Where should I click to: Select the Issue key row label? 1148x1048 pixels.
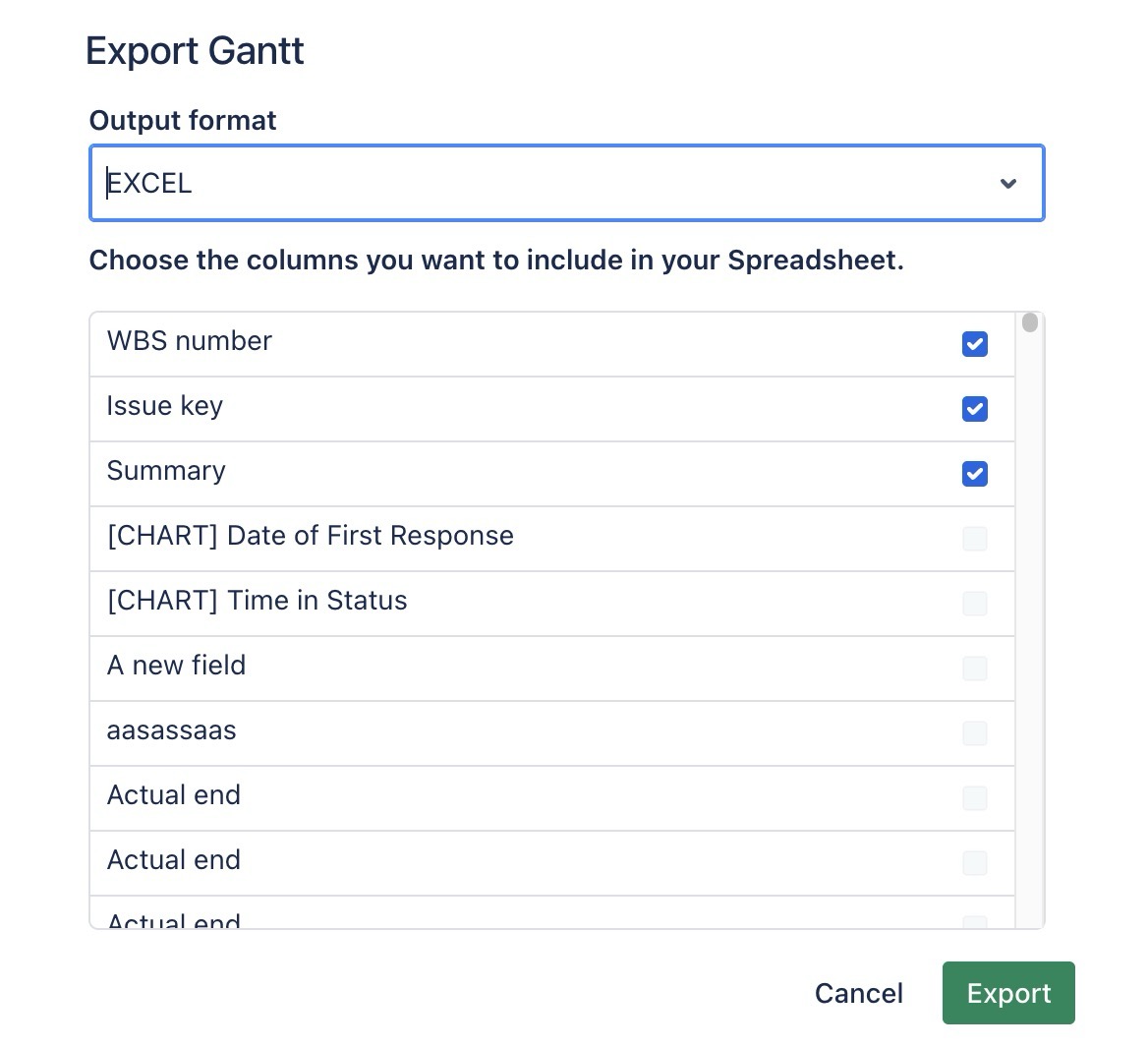(164, 406)
